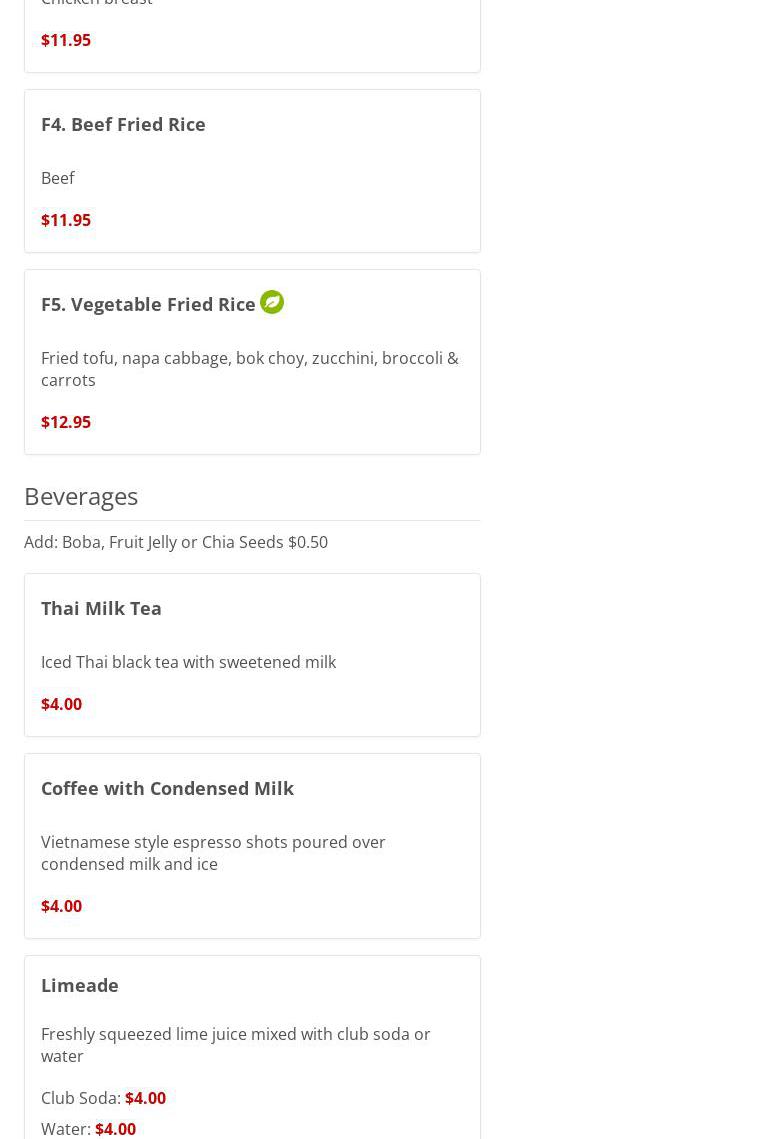Screen dimensions: 770x1139
Task: Click the Boba, Fruit Jelly add-on note
Action: click(176, 542)
